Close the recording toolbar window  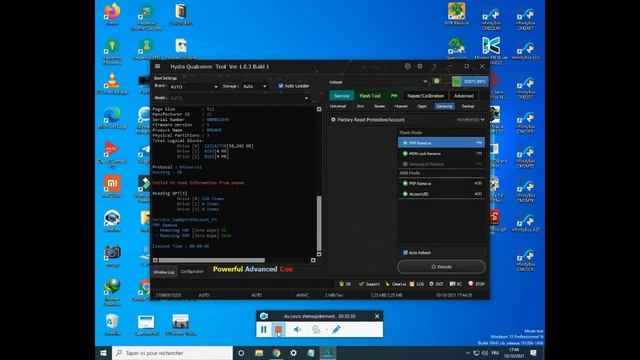[x=377, y=316]
